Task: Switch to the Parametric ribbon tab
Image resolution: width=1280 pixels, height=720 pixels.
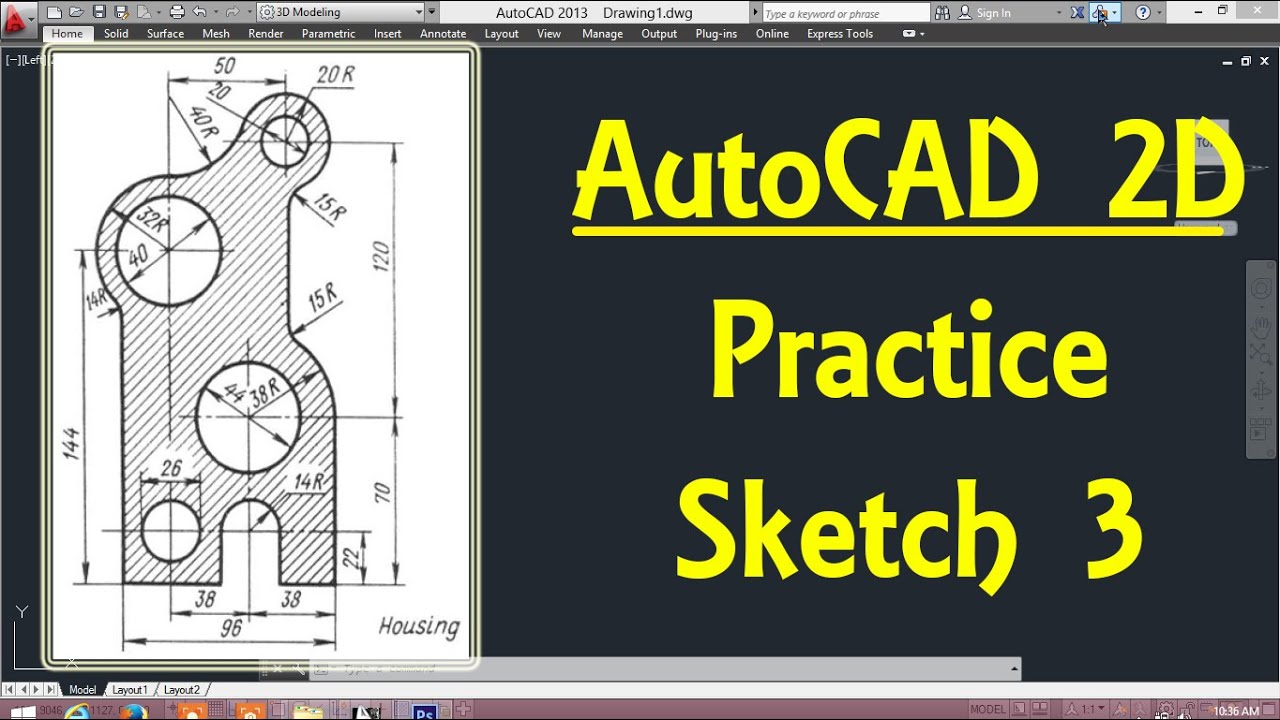Action: [328, 33]
